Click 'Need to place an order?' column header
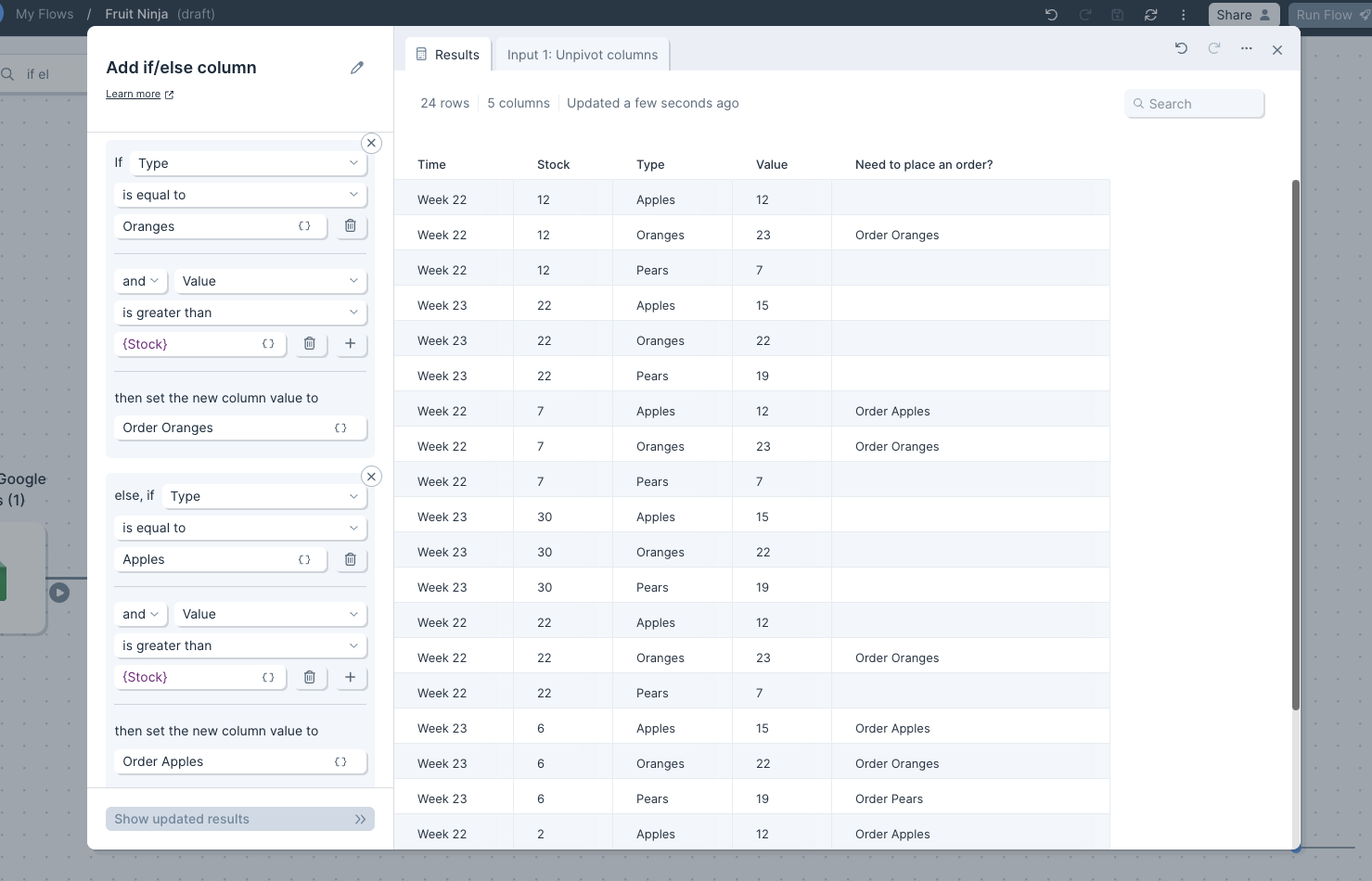Viewport: 1372px width, 881px height. click(924, 164)
